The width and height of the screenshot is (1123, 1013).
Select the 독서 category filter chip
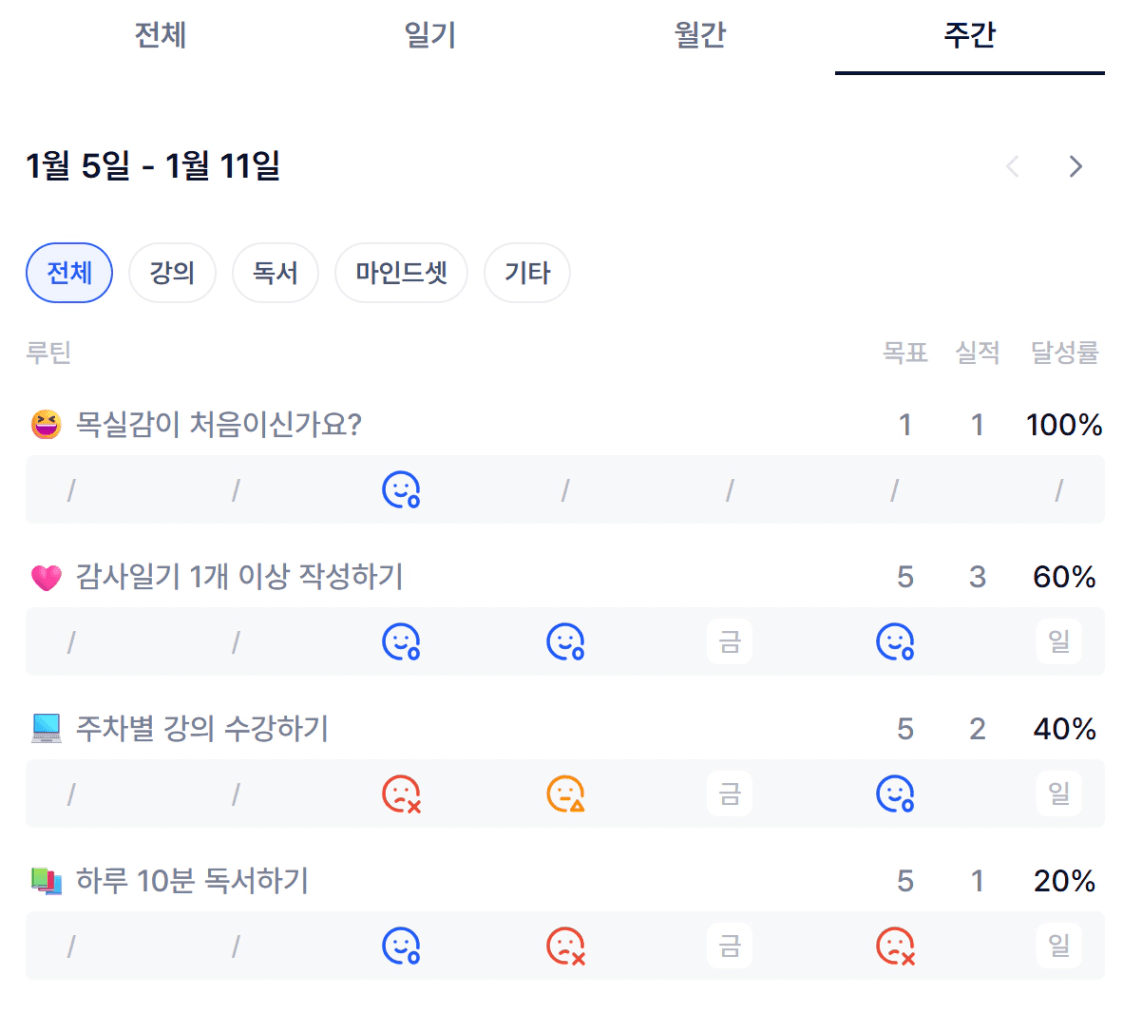tap(275, 273)
